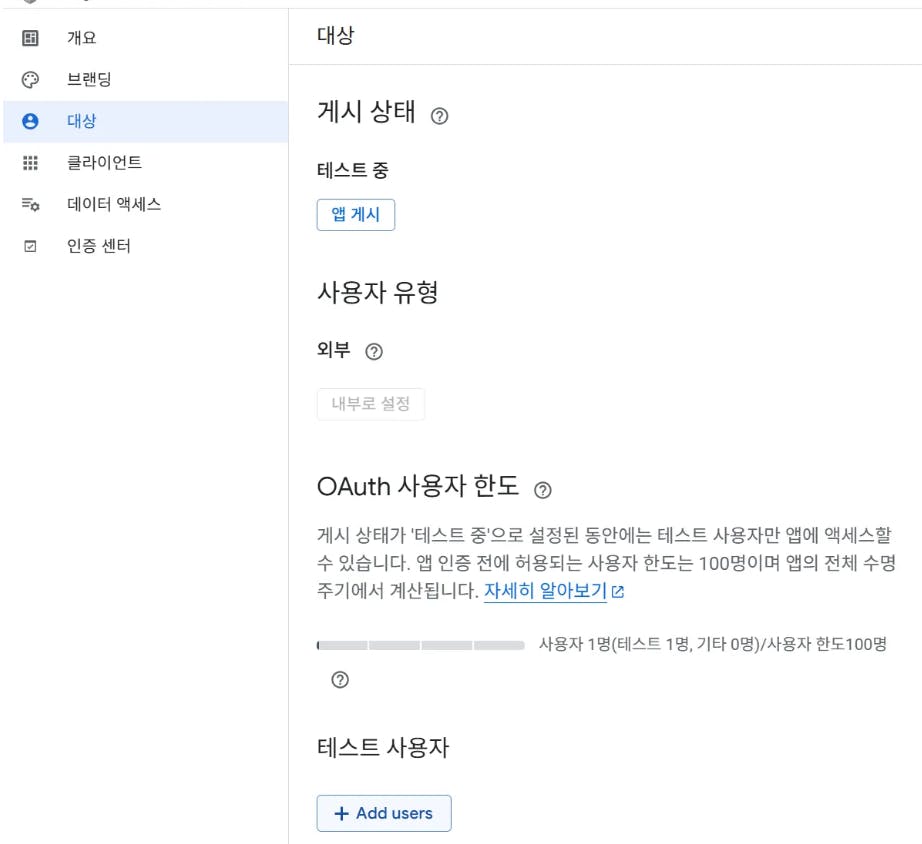Click the list-settings icon beside 데이터 액세스

(30, 205)
